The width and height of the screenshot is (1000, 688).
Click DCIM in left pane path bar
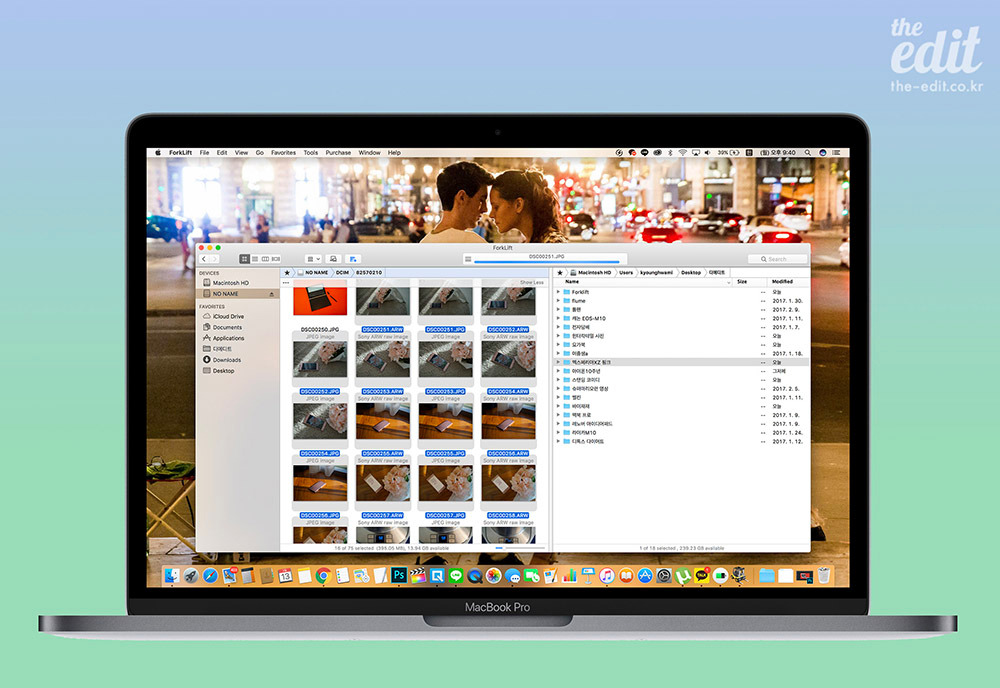pos(342,272)
